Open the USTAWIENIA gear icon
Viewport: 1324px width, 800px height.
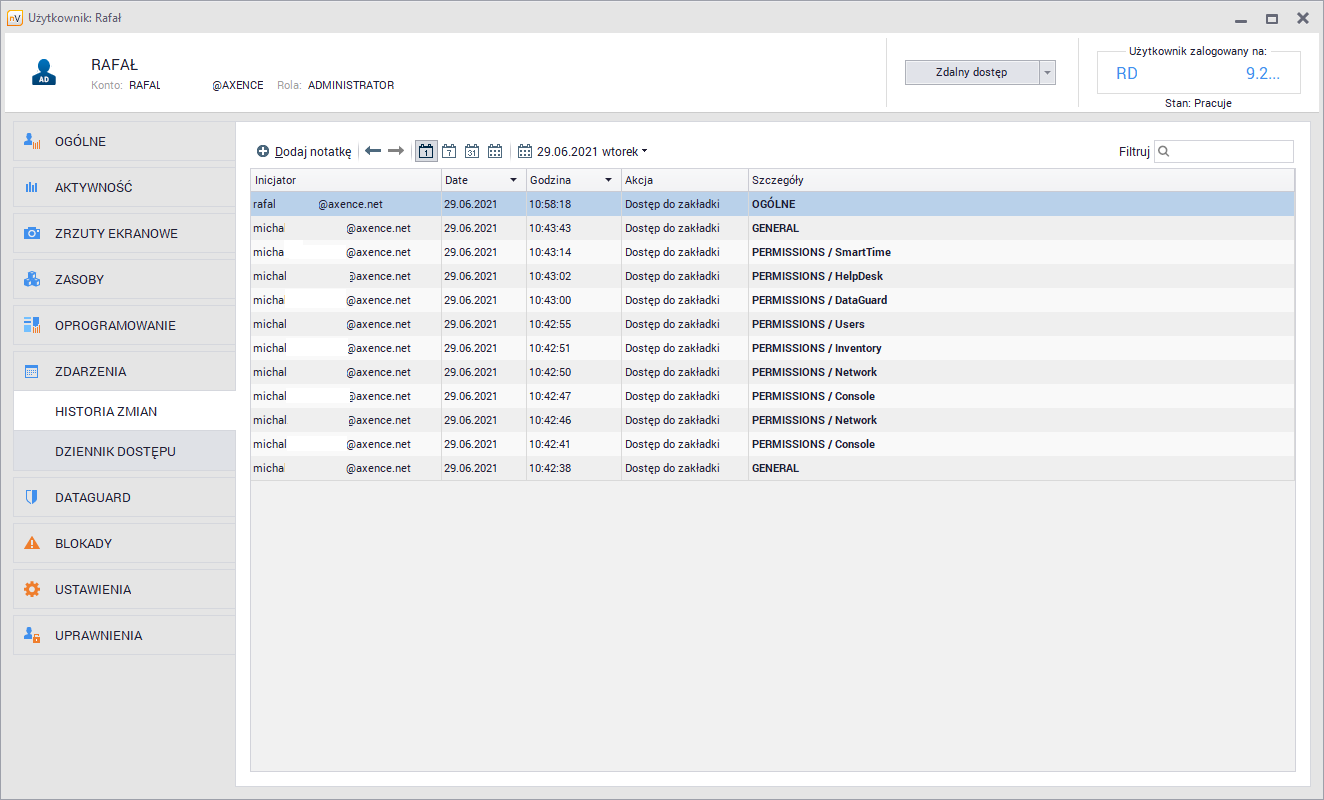(x=31, y=588)
